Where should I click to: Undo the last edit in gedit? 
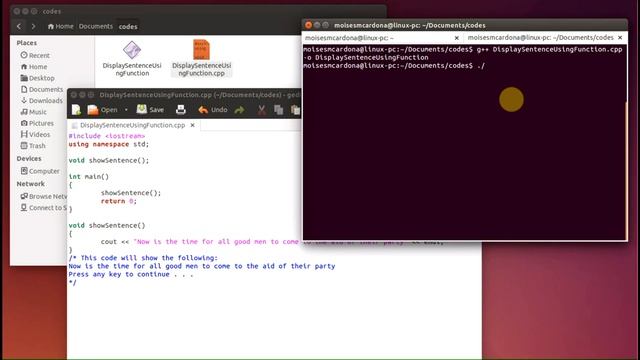(x=213, y=109)
